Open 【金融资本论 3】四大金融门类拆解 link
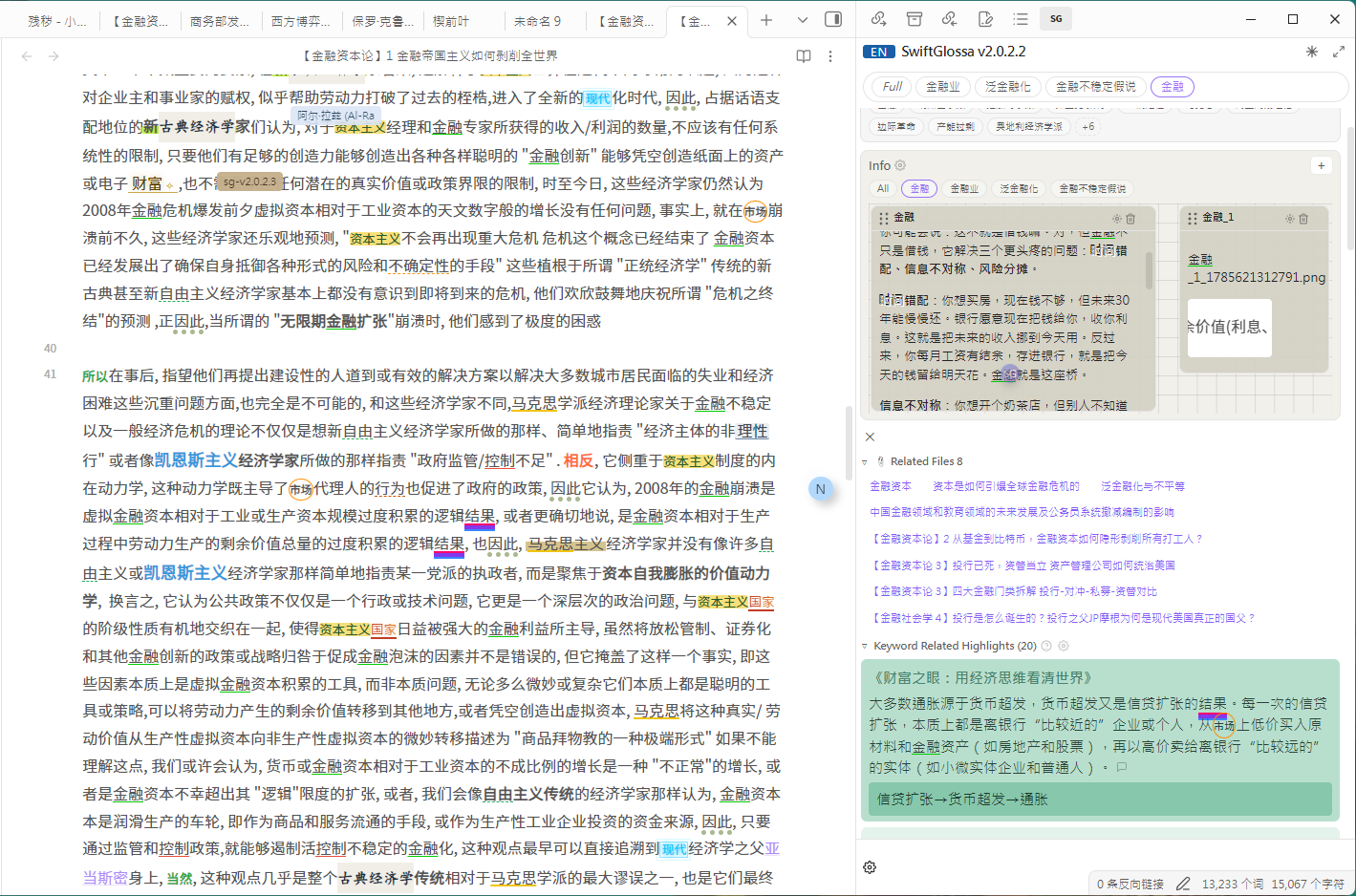This screenshot has height=896, width=1356. 1015,591
